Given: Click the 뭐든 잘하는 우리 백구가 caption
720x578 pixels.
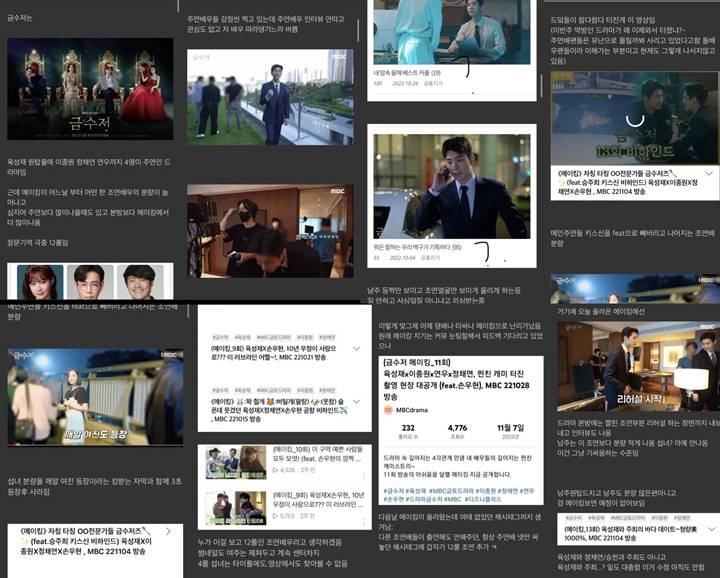Looking at the screenshot, I should point(417,247).
